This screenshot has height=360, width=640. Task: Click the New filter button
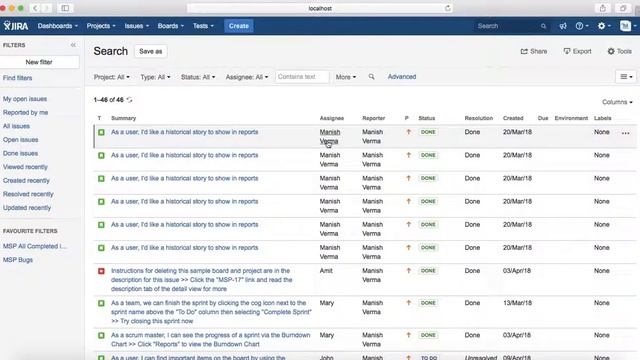39,62
